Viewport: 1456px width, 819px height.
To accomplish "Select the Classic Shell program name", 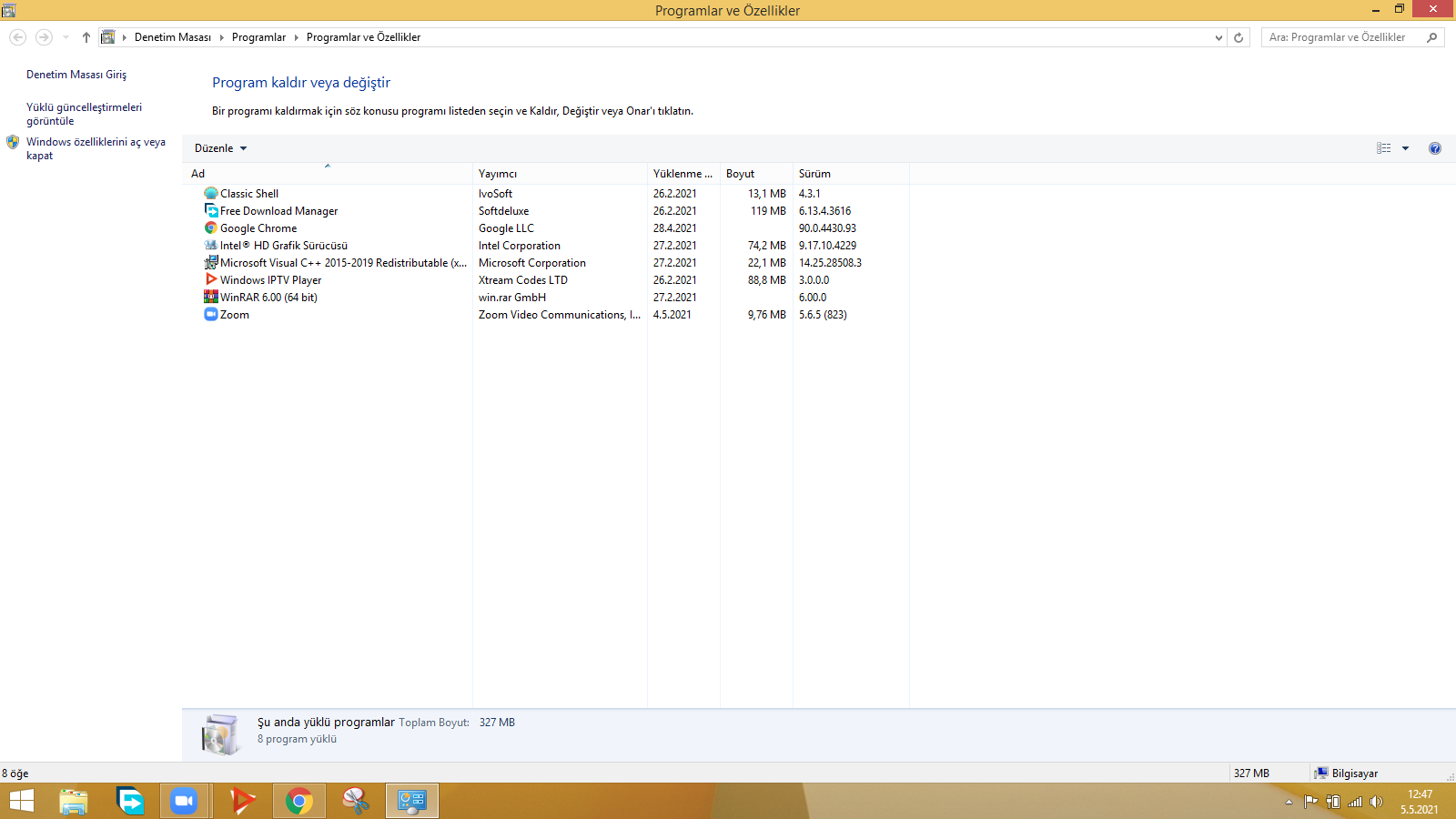I will click(x=249, y=194).
